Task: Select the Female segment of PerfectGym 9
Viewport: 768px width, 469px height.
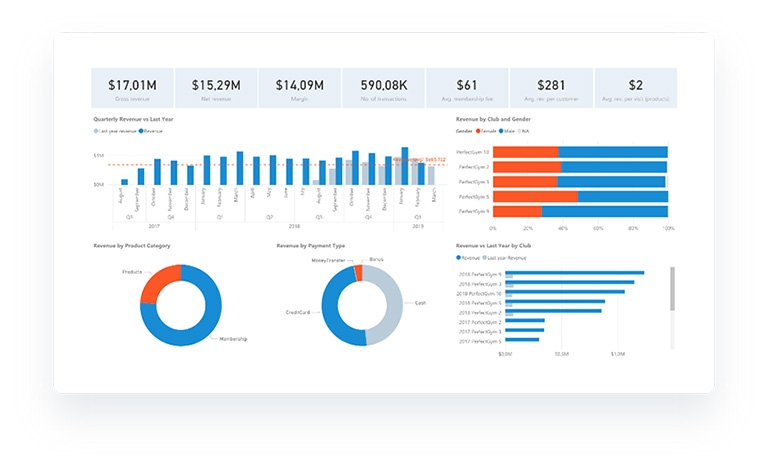Action: pyautogui.click(x=517, y=211)
